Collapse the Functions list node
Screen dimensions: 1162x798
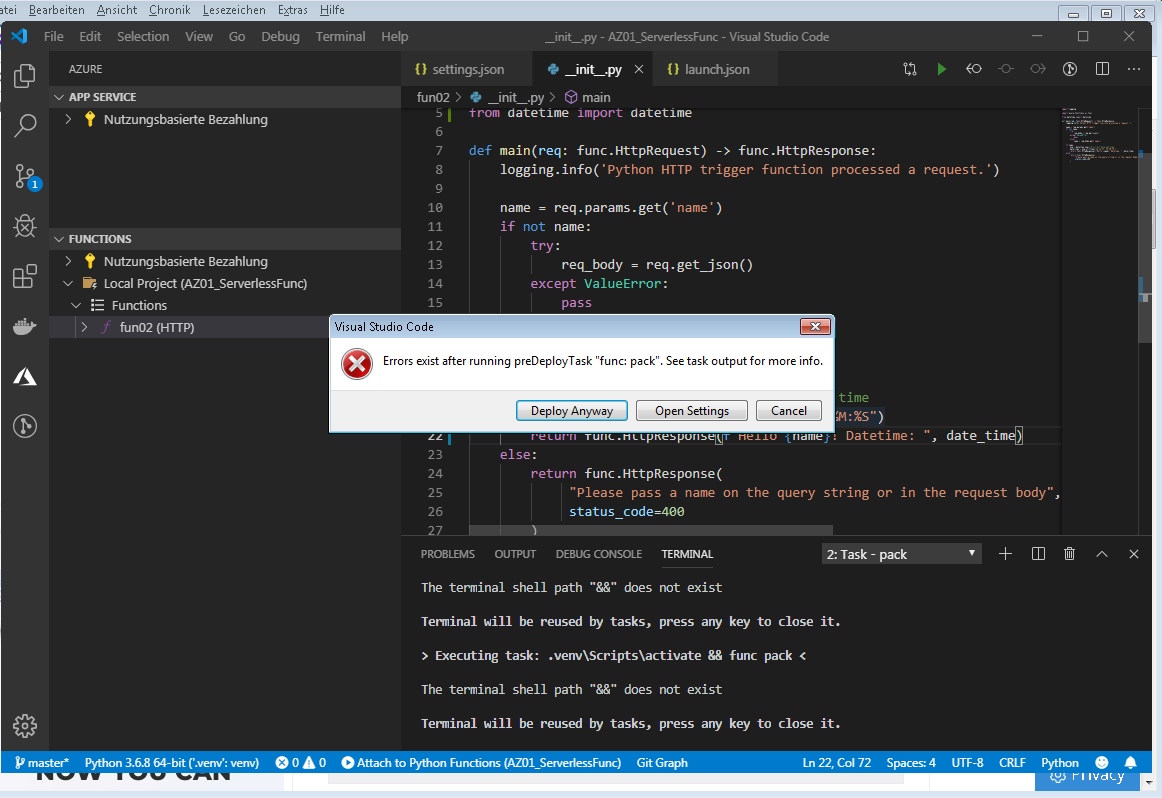pyautogui.click(x=76, y=305)
